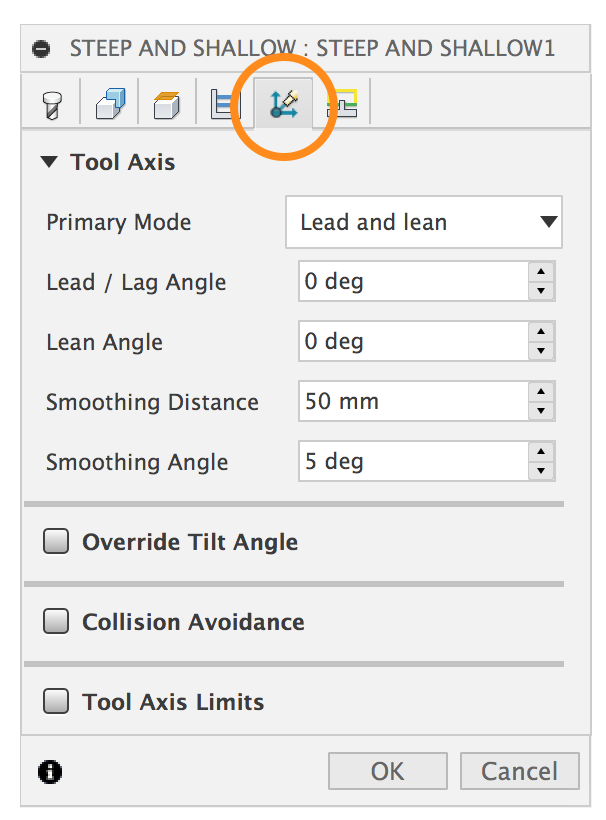This screenshot has height=820, width=606.
Task: Click OK to confirm settings
Action: click(x=387, y=771)
